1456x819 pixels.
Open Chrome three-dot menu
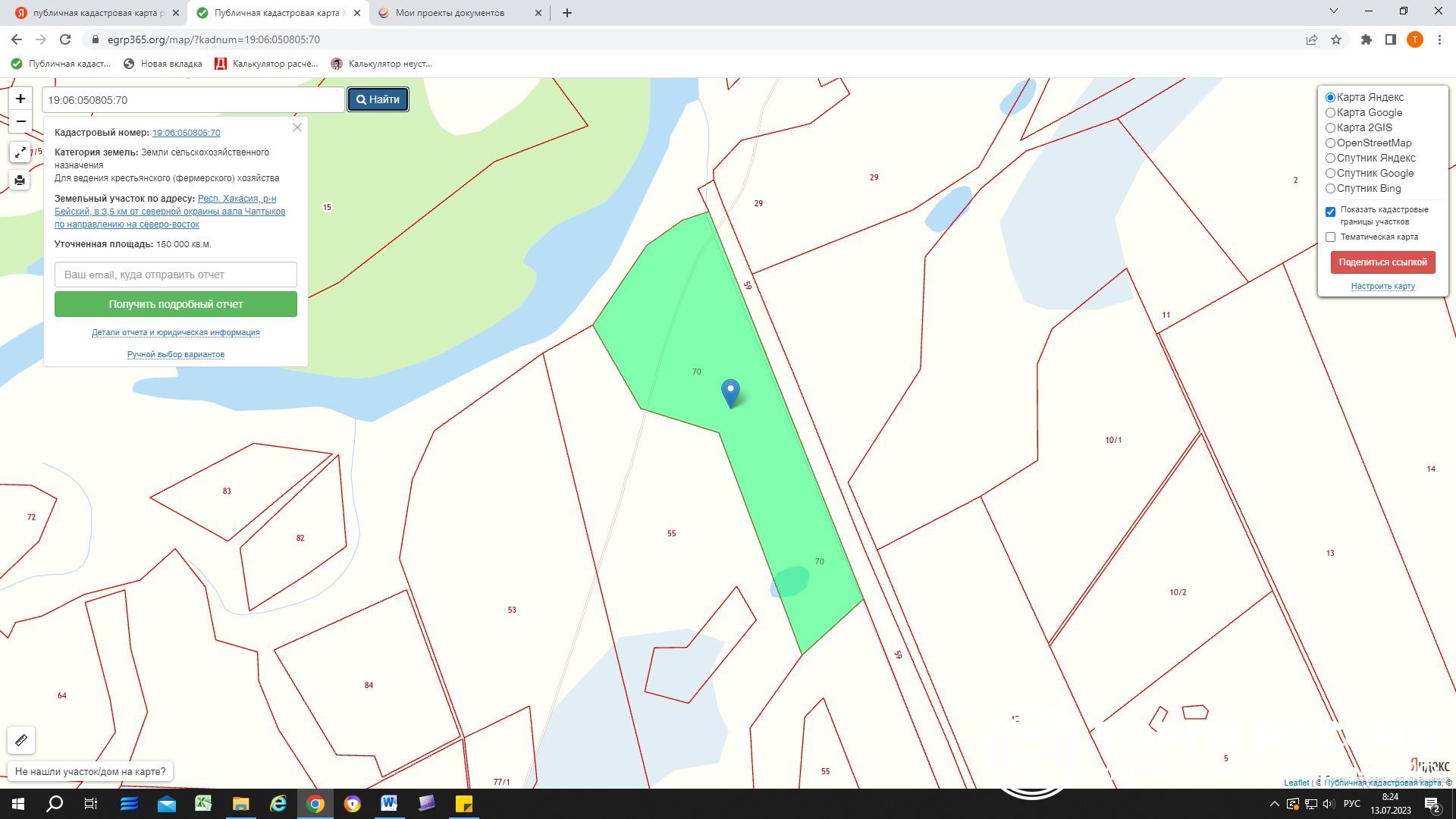(x=1439, y=39)
